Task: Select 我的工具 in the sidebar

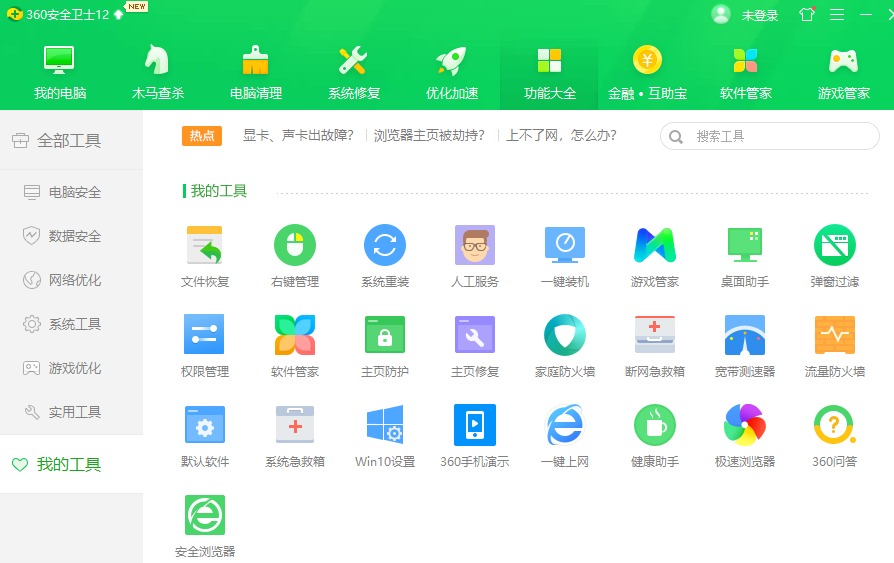Action: [x=71, y=464]
